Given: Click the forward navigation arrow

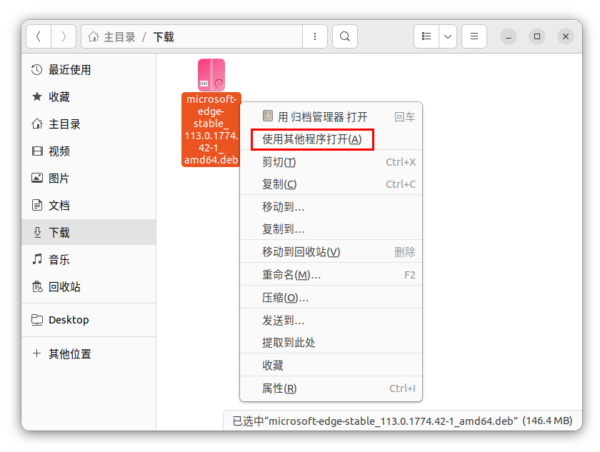Looking at the screenshot, I should (63, 37).
